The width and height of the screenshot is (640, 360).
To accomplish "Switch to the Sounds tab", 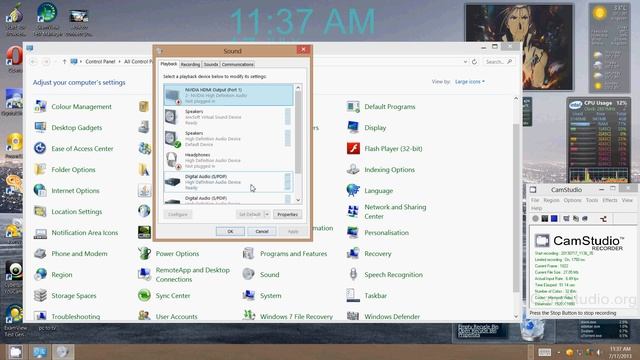I will click(211, 64).
